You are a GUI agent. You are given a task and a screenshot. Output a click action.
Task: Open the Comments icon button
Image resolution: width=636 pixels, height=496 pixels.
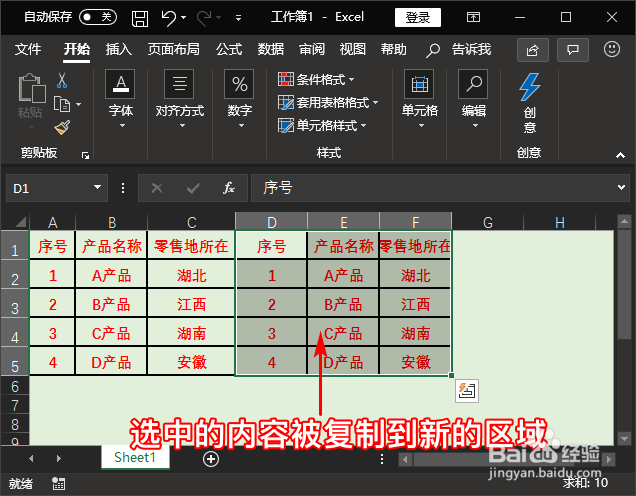[x=573, y=50]
